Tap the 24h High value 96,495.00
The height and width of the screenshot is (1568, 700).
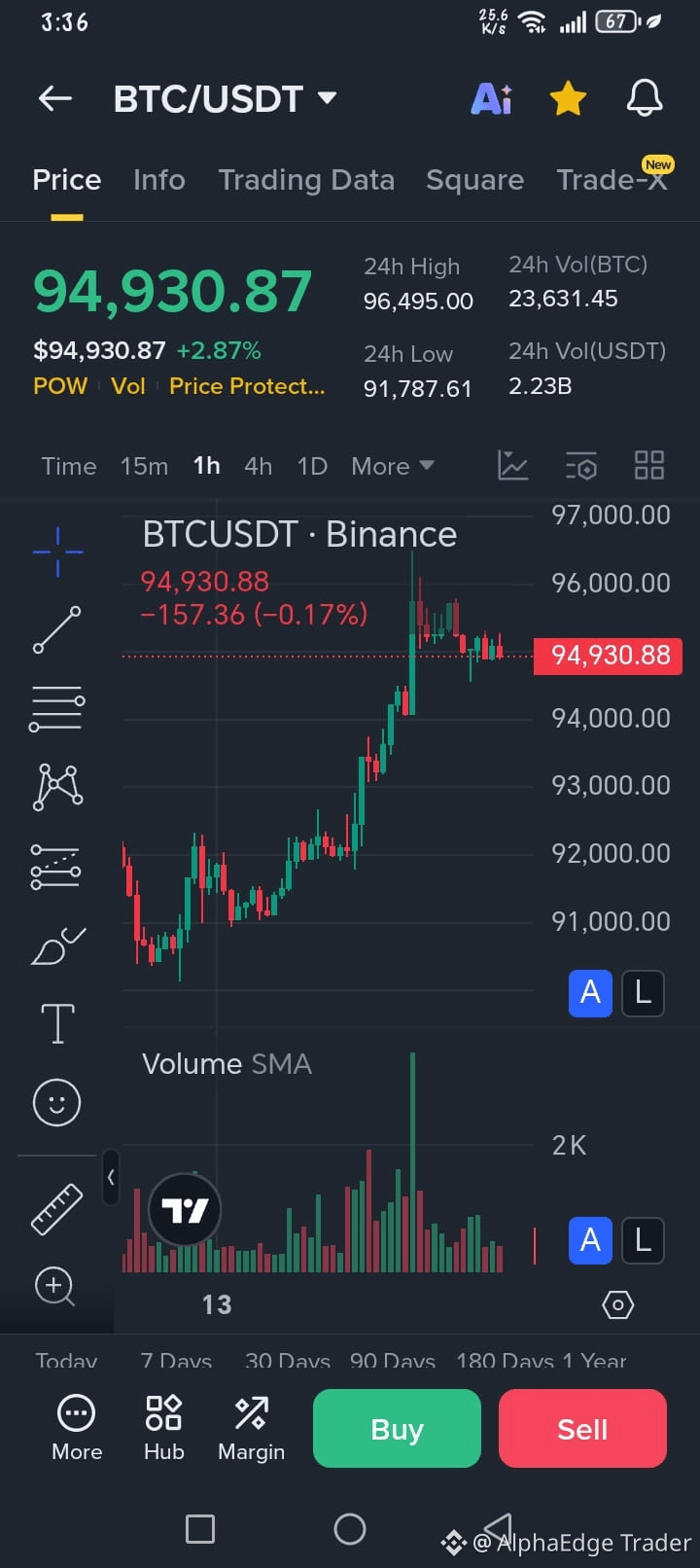pos(418,302)
